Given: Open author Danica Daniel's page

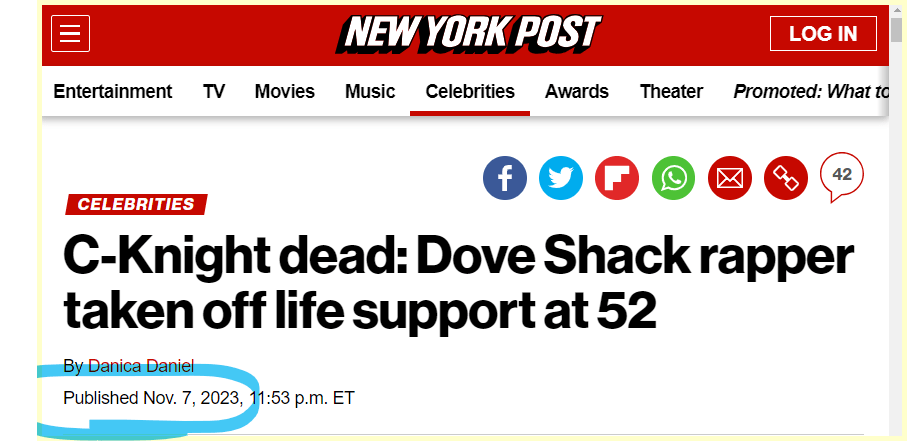Looking at the screenshot, I should (x=141, y=366).
